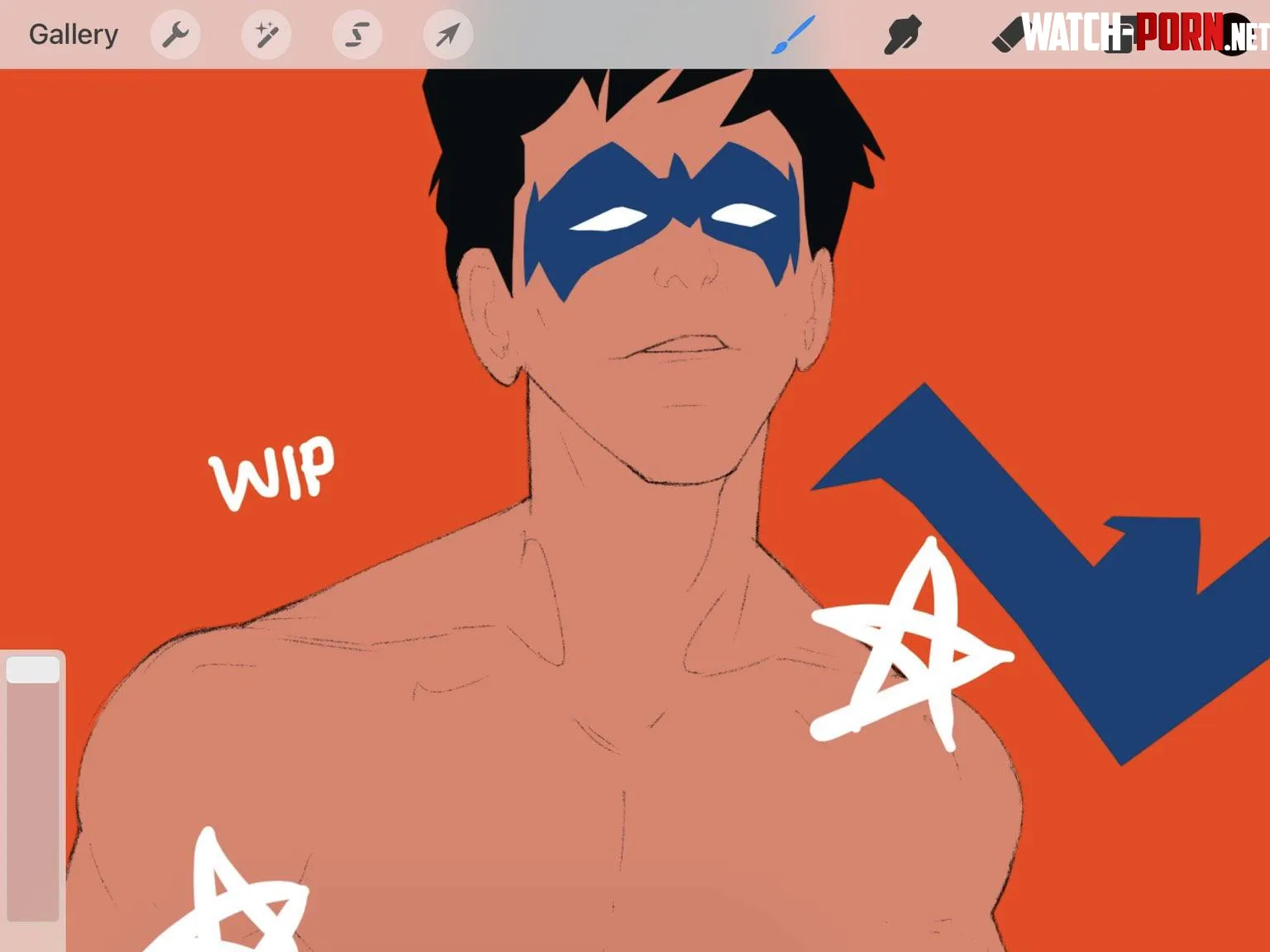Select the Smudge finger tool
Image resolution: width=1270 pixels, height=952 pixels.
(902, 36)
